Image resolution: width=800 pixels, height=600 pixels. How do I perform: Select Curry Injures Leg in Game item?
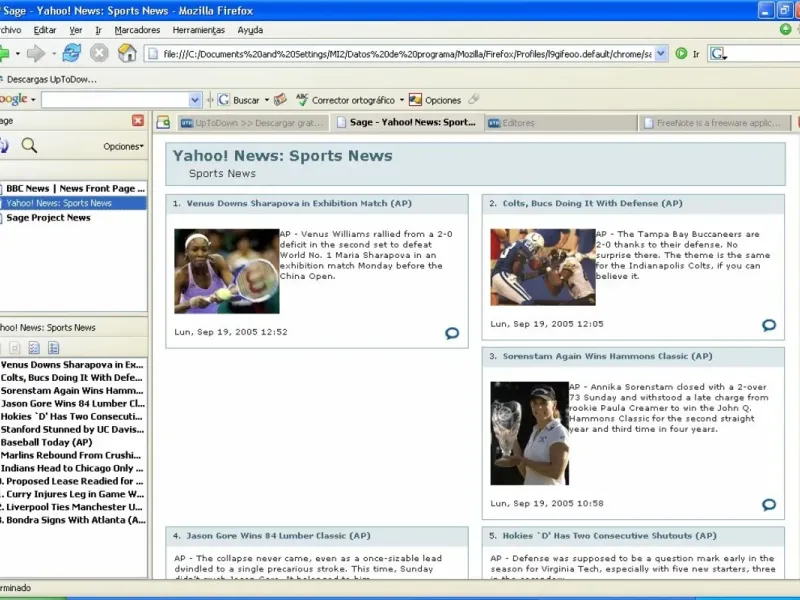73,494
